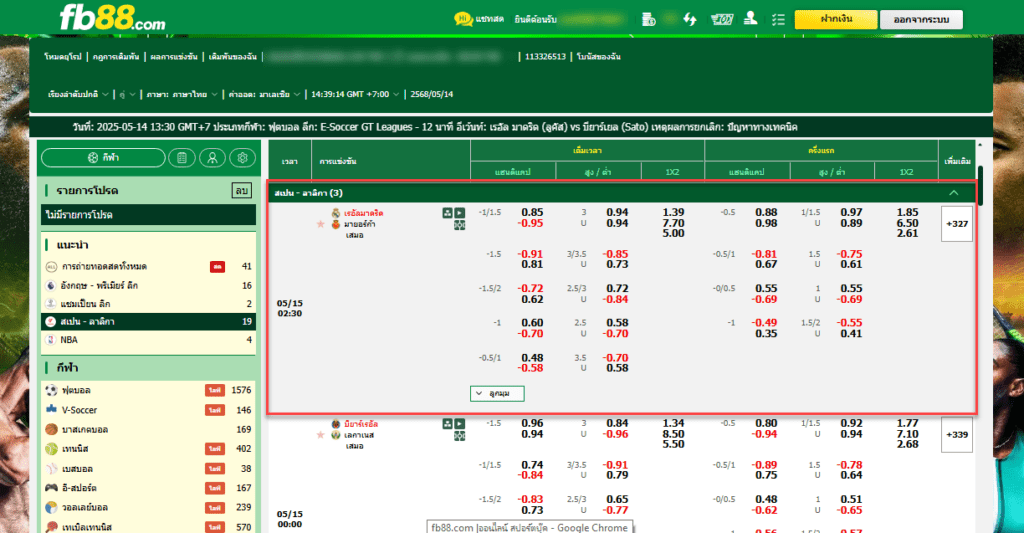Click the Premier League lion icon

coord(51,285)
